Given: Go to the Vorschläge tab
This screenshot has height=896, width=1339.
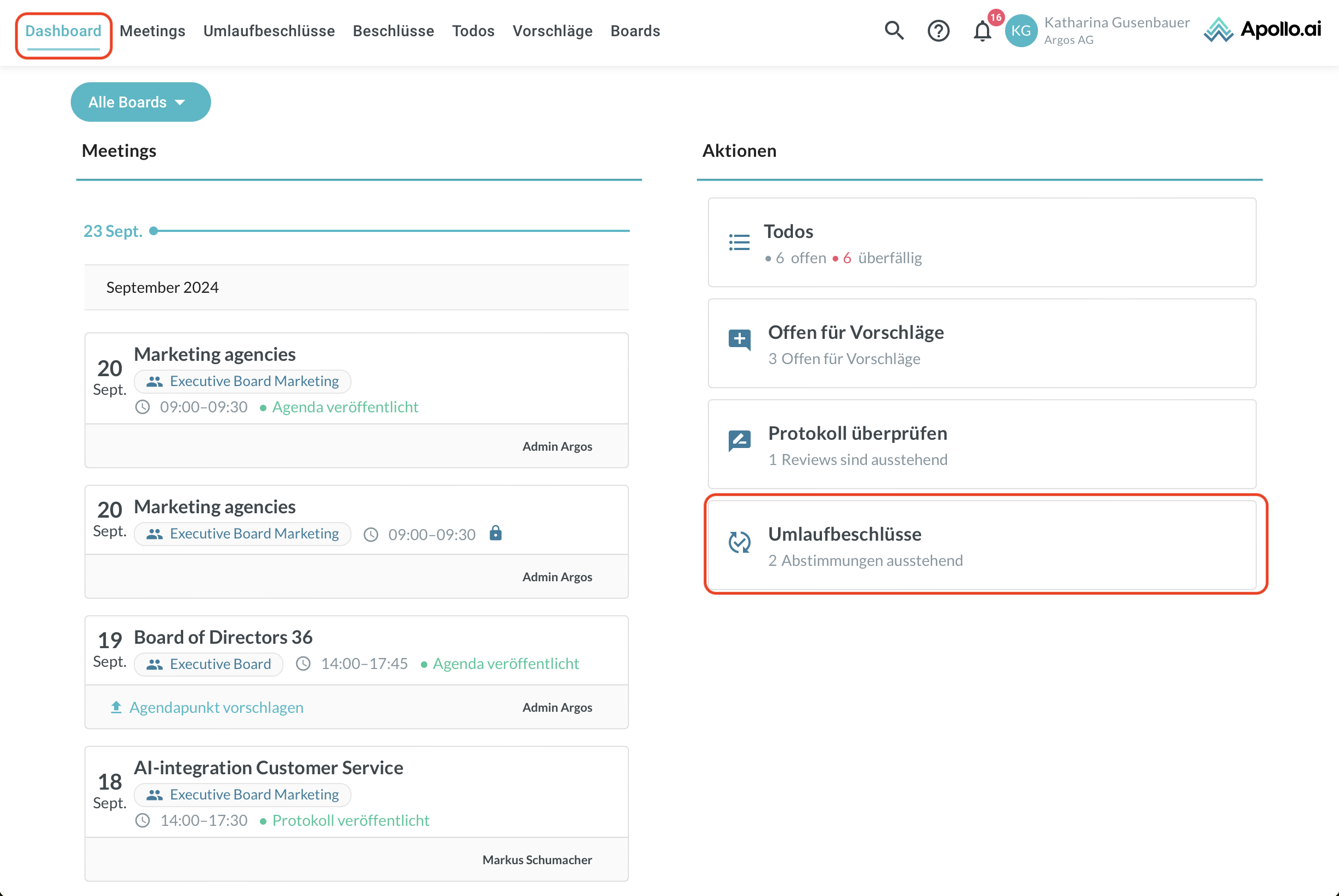Looking at the screenshot, I should 552,31.
